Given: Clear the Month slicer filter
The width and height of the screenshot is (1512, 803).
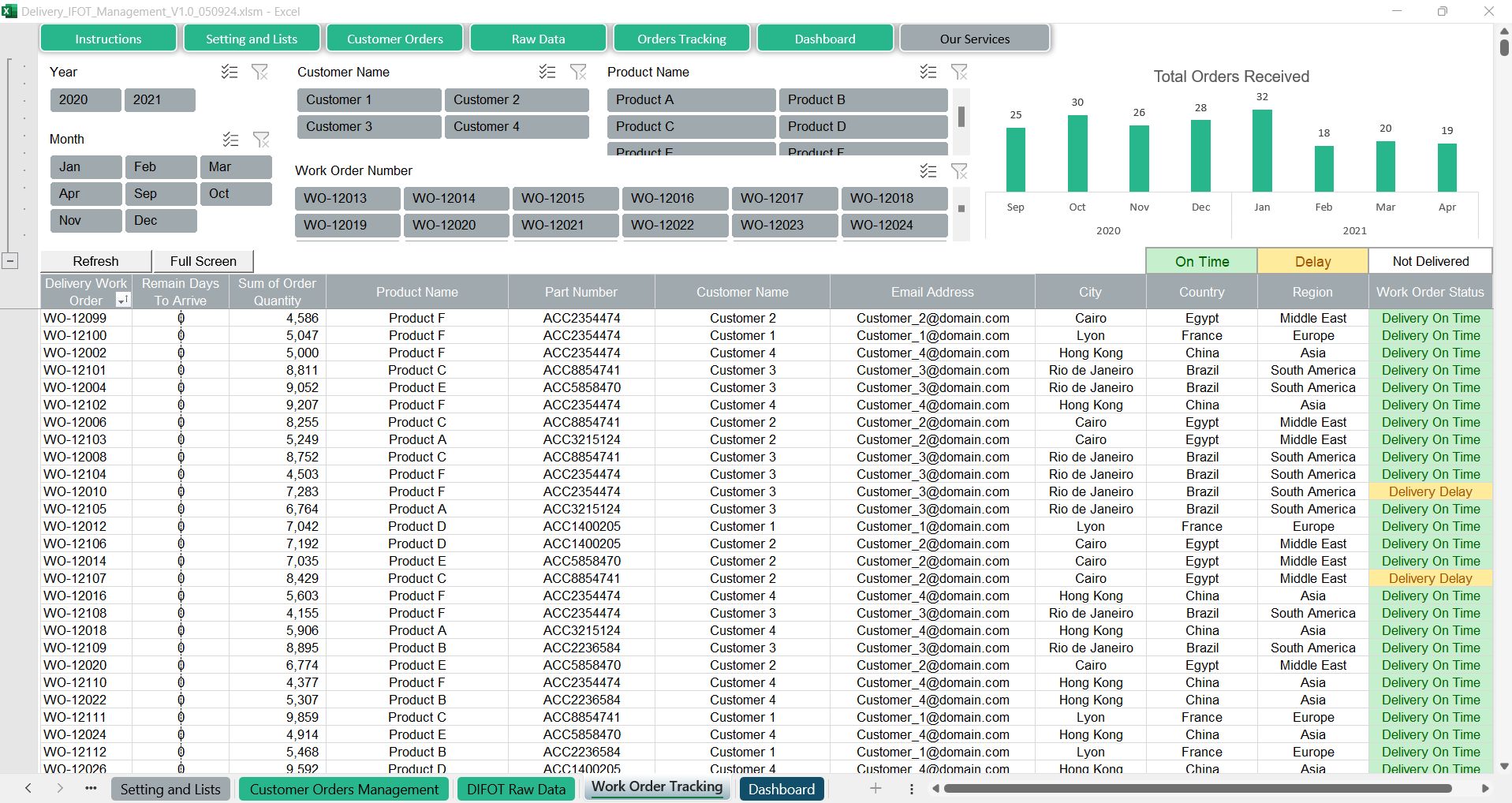Looking at the screenshot, I should click(261, 140).
